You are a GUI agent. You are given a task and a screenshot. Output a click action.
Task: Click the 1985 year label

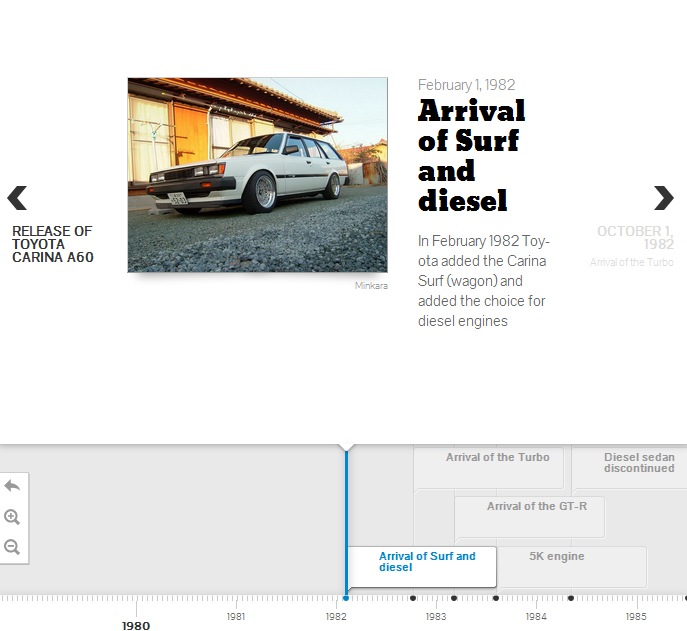pos(636,617)
